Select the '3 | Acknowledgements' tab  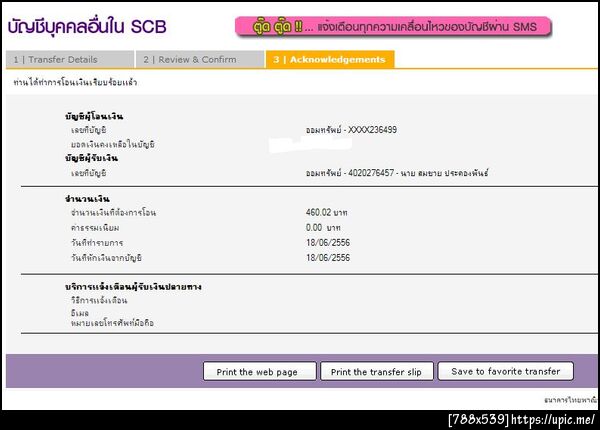pos(330,59)
